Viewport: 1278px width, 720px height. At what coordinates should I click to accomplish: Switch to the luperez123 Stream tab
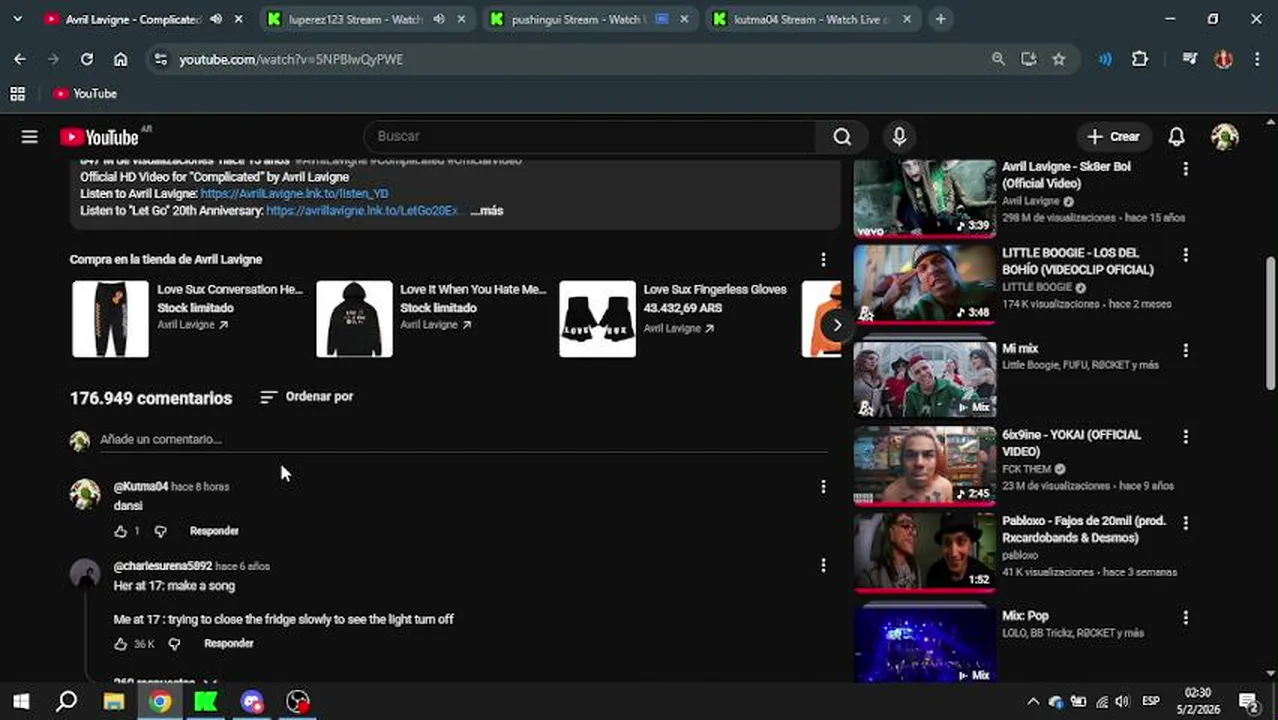(366, 19)
